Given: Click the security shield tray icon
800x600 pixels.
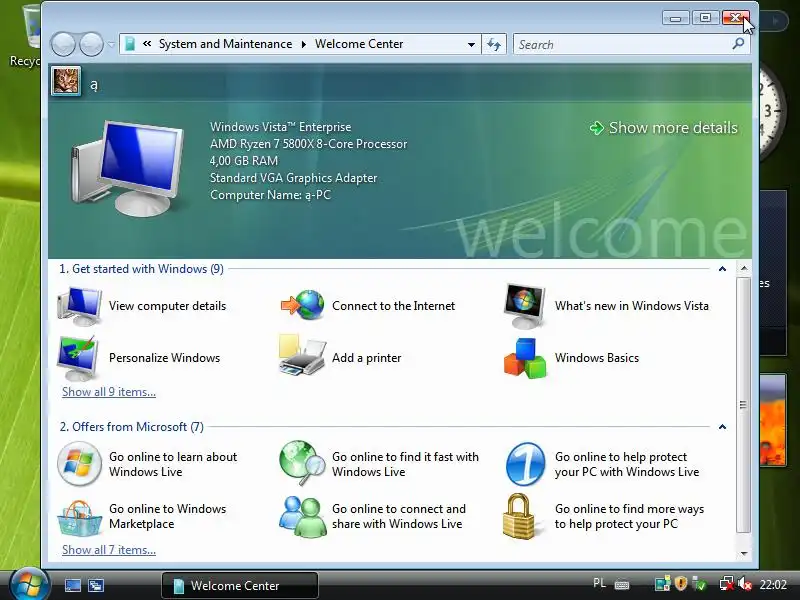Looking at the screenshot, I should pyautogui.click(x=681, y=583).
